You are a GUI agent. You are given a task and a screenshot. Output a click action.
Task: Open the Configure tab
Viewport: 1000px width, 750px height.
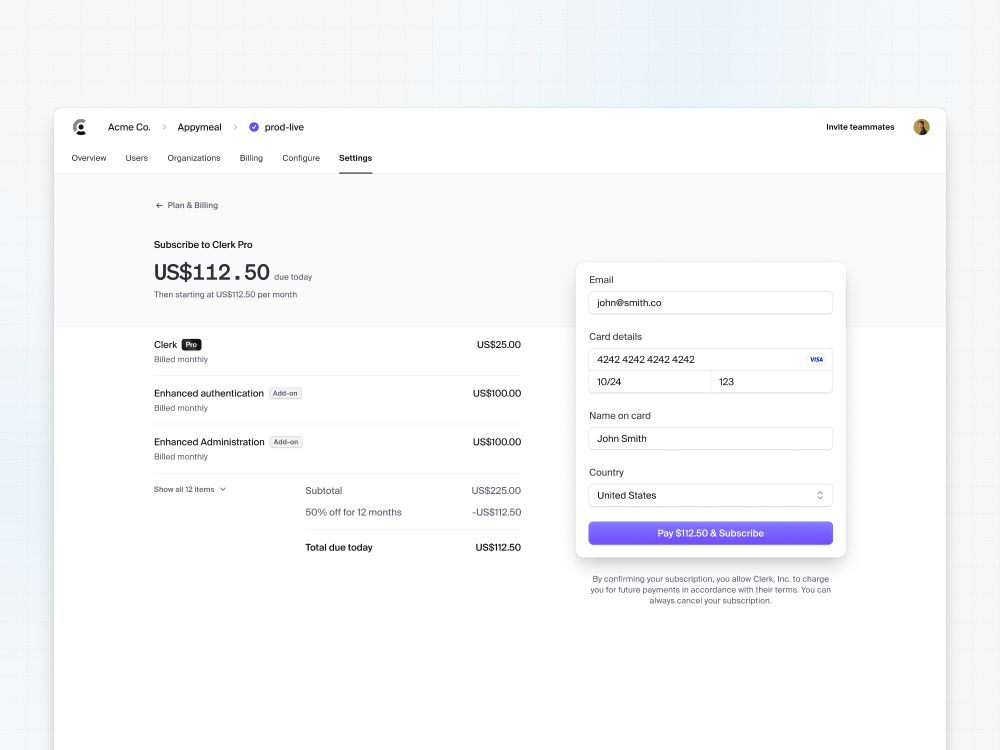(x=301, y=158)
